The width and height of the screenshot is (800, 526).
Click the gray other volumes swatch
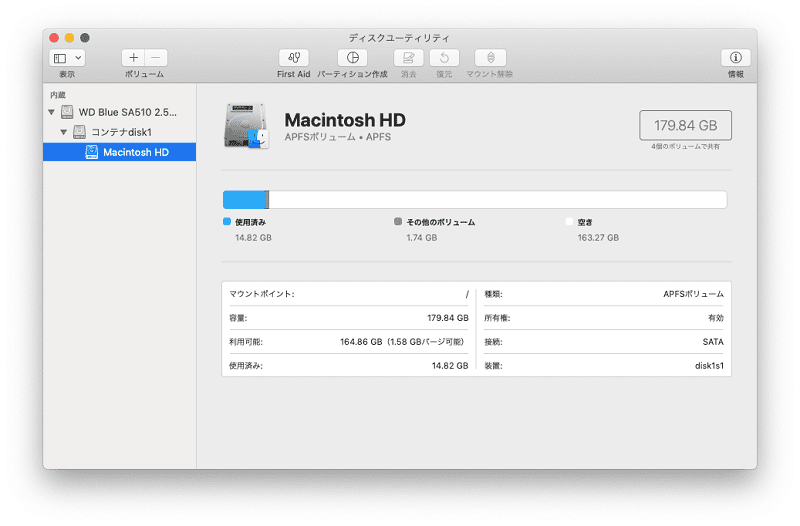point(398,221)
